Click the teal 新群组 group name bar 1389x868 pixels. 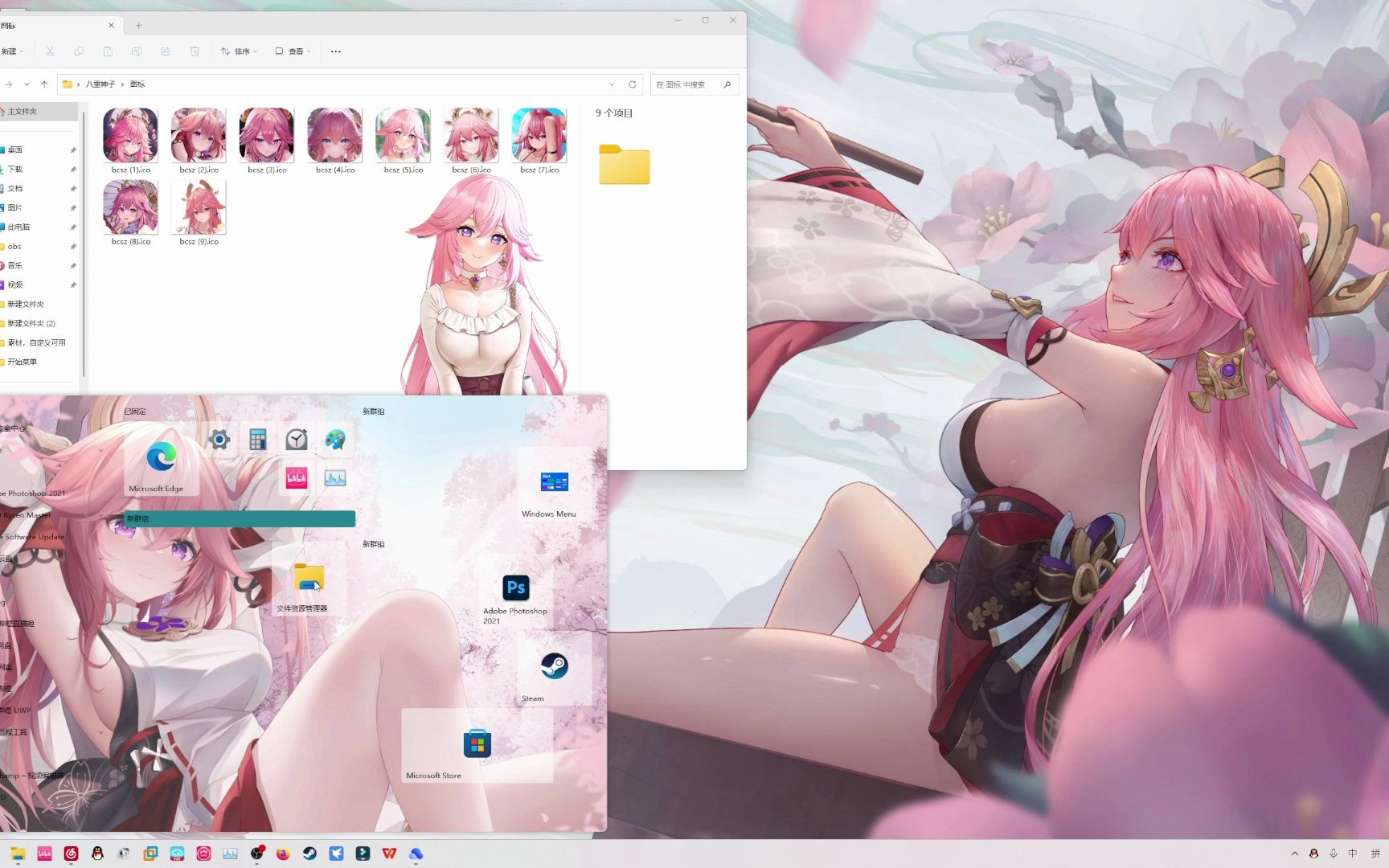pos(240,519)
